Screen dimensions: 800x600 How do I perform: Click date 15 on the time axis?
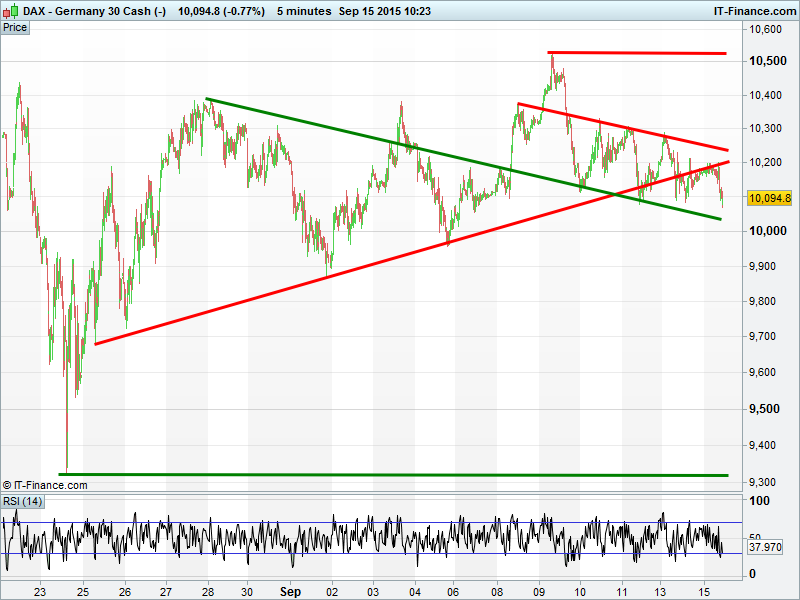tap(704, 592)
